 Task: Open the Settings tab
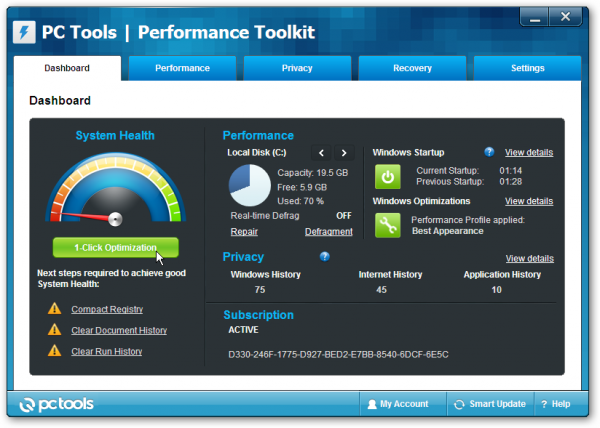[x=527, y=68]
